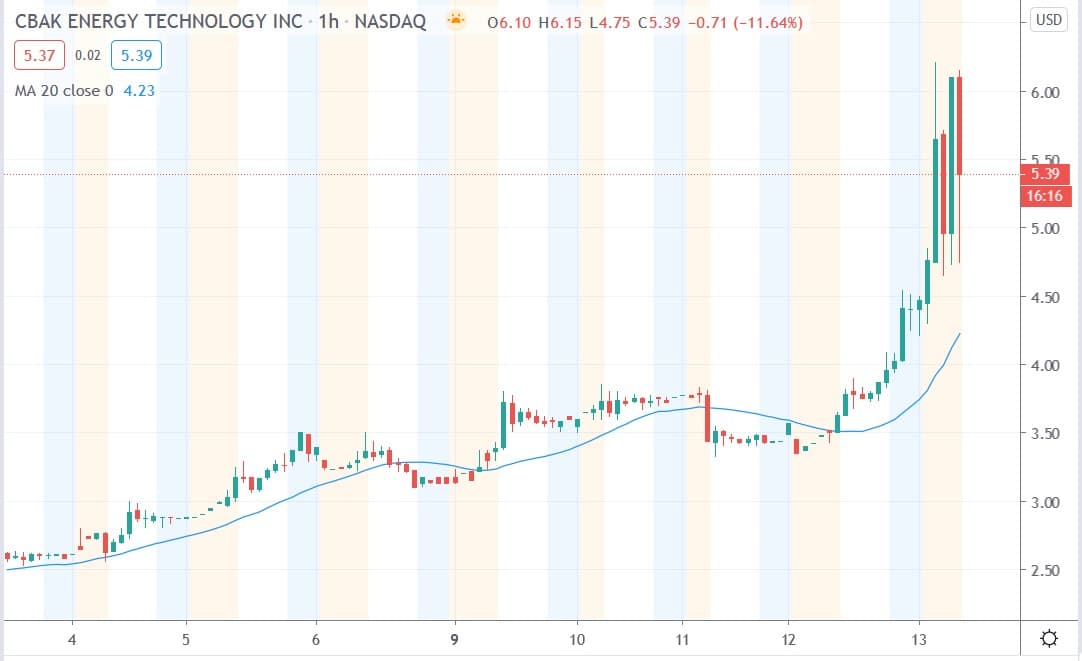Click the -0.71 (-11.64%) change value
1082x661 pixels.
751,22
